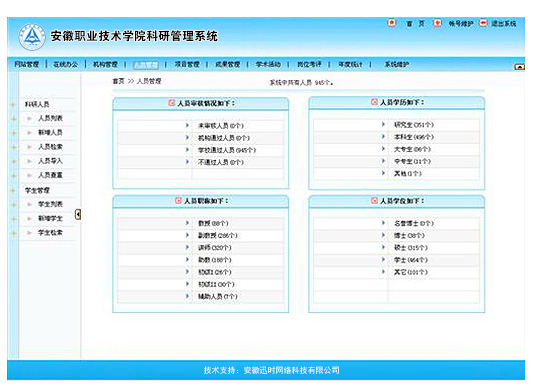This screenshot has height=387, width=534.
Task: Expand the 科研人员 section in the sidebar
Action: [37, 104]
